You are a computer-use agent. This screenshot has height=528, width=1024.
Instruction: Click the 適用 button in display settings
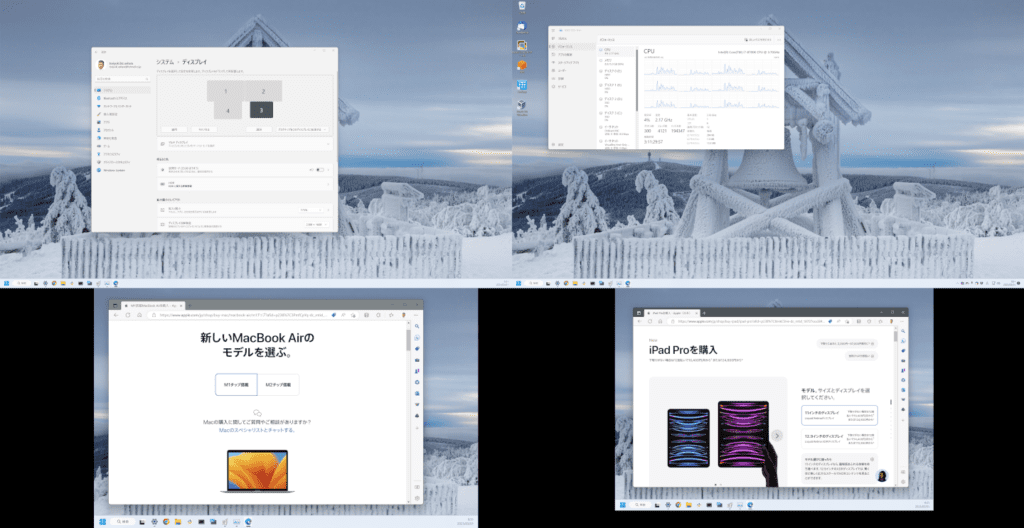pos(174,129)
